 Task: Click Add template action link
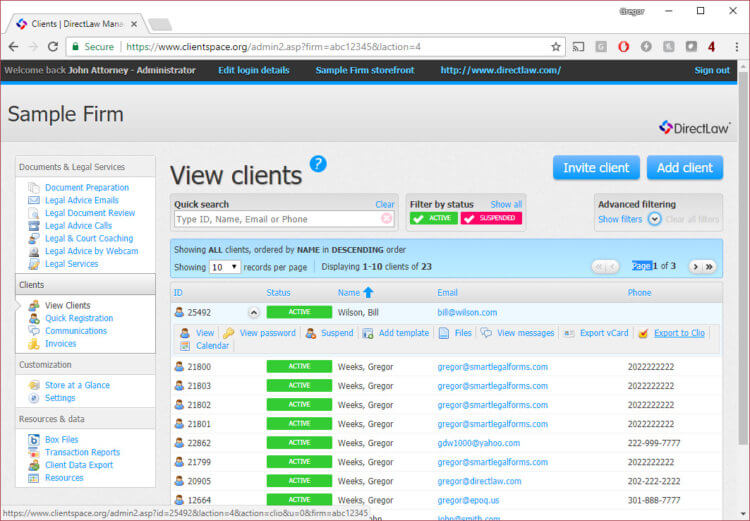click(x=404, y=333)
